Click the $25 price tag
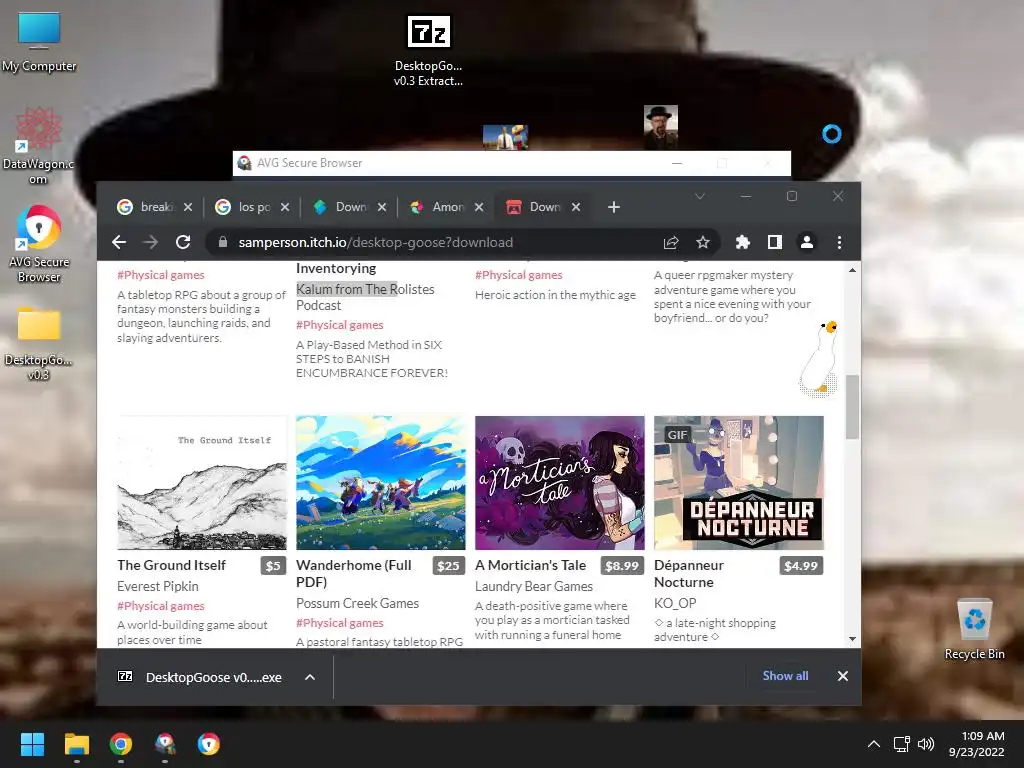This screenshot has width=1024, height=768. (x=449, y=566)
